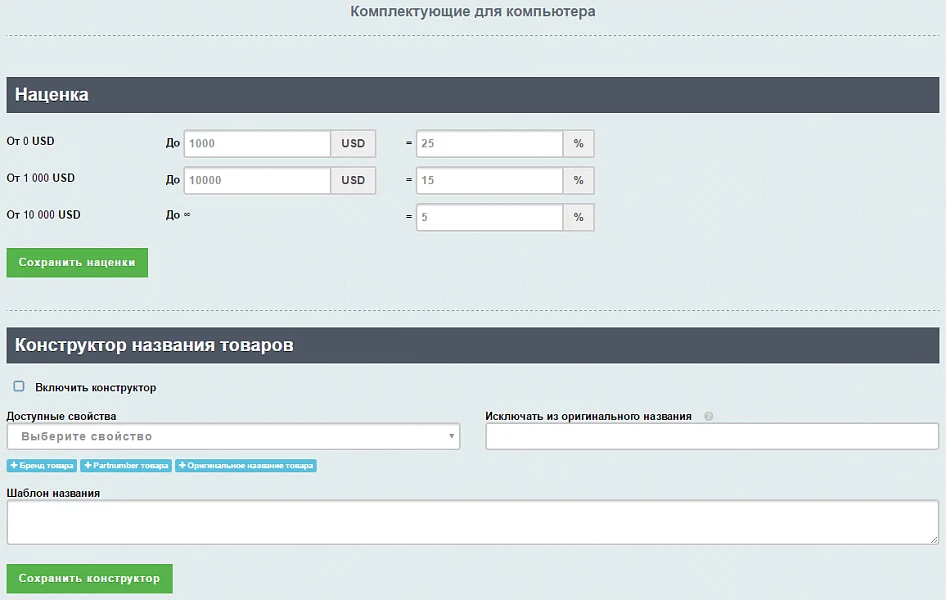Click the Конструктор названия товаров header

[x=473, y=345]
